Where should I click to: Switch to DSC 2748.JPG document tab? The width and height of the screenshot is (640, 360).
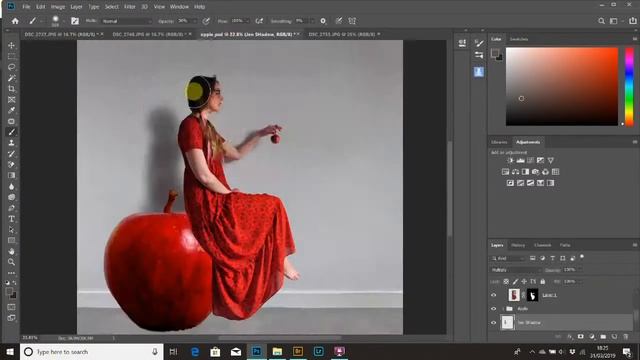tap(149, 34)
